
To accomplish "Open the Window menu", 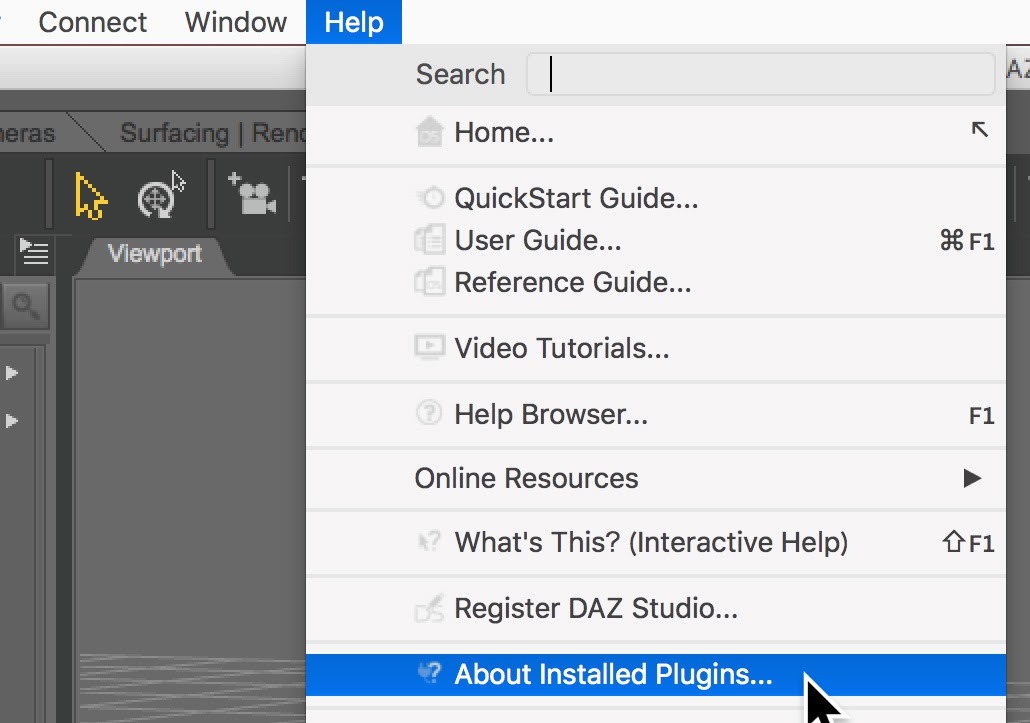I will tap(236, 22).
